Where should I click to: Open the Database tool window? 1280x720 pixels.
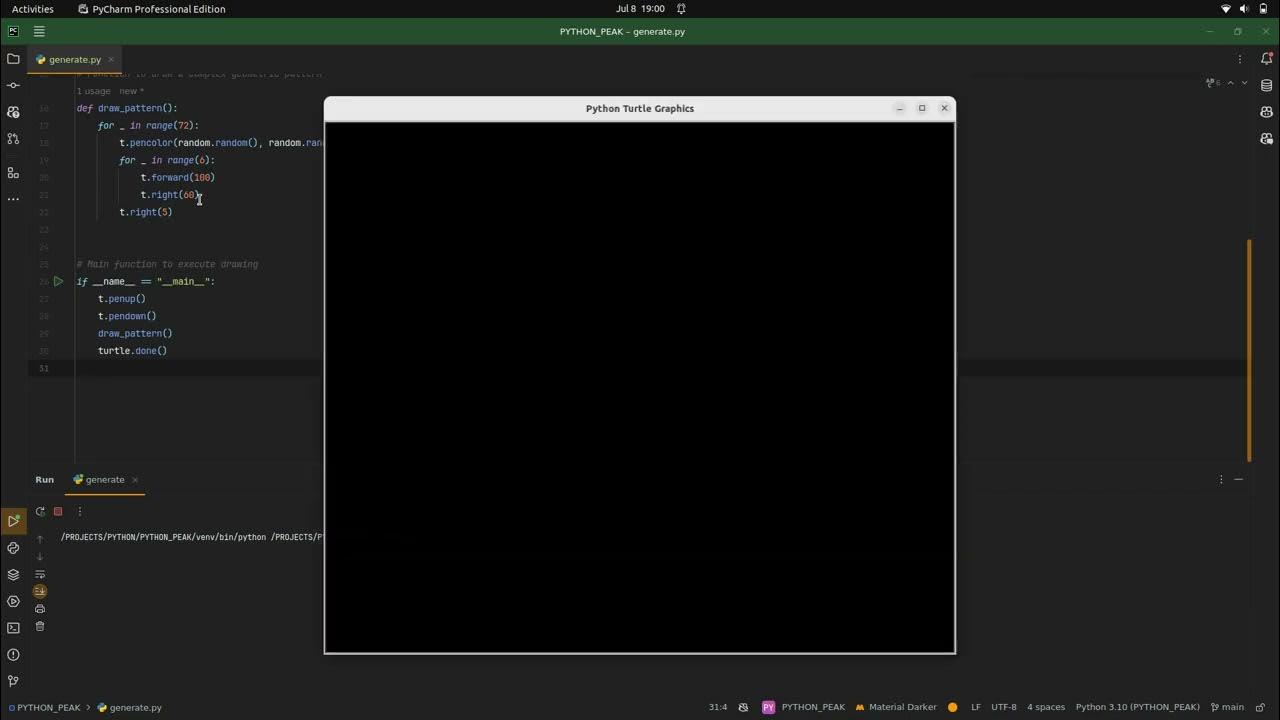(x=1267, y=85)
